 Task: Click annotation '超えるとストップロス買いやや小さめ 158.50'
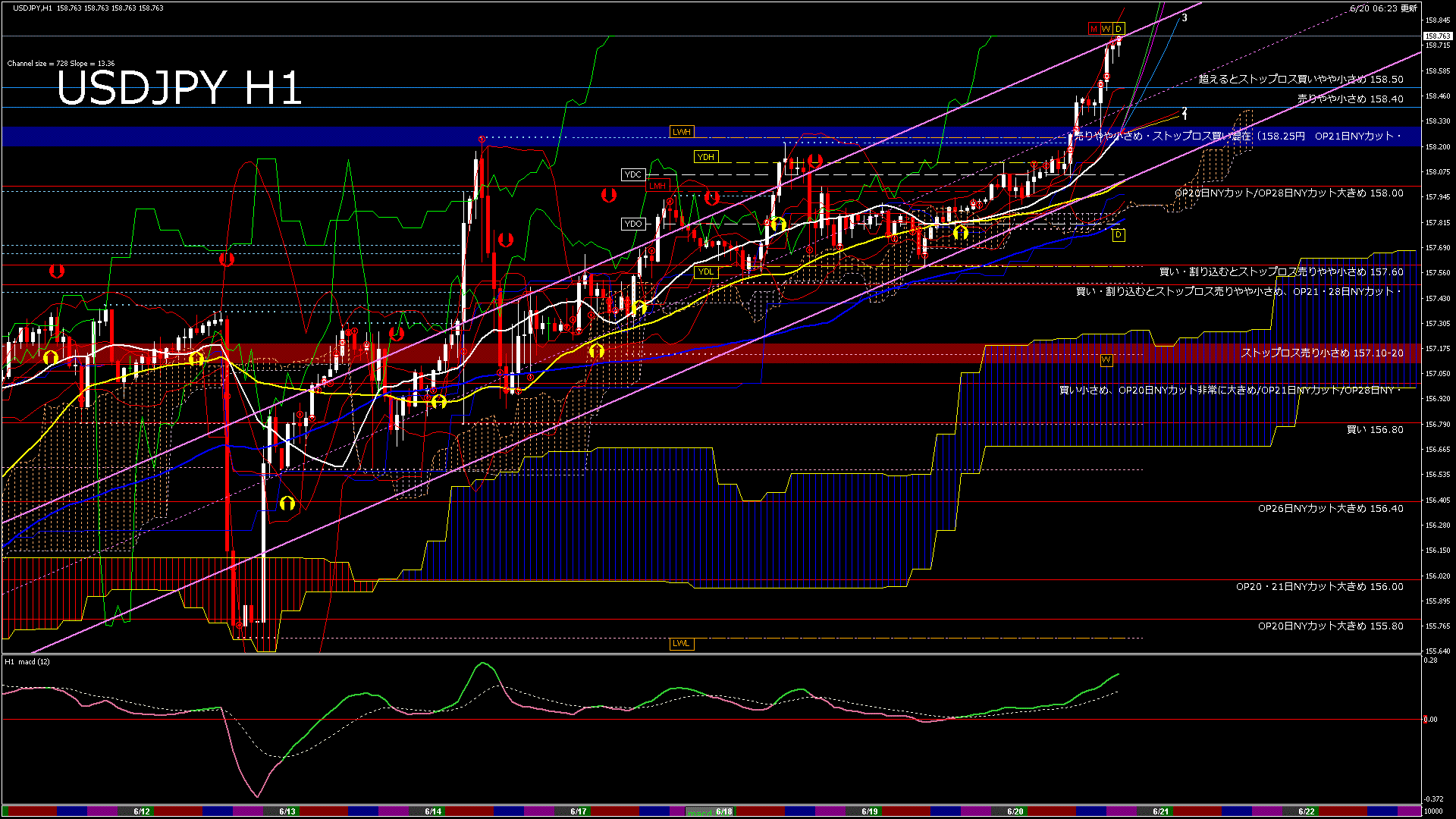(1301, 79)
